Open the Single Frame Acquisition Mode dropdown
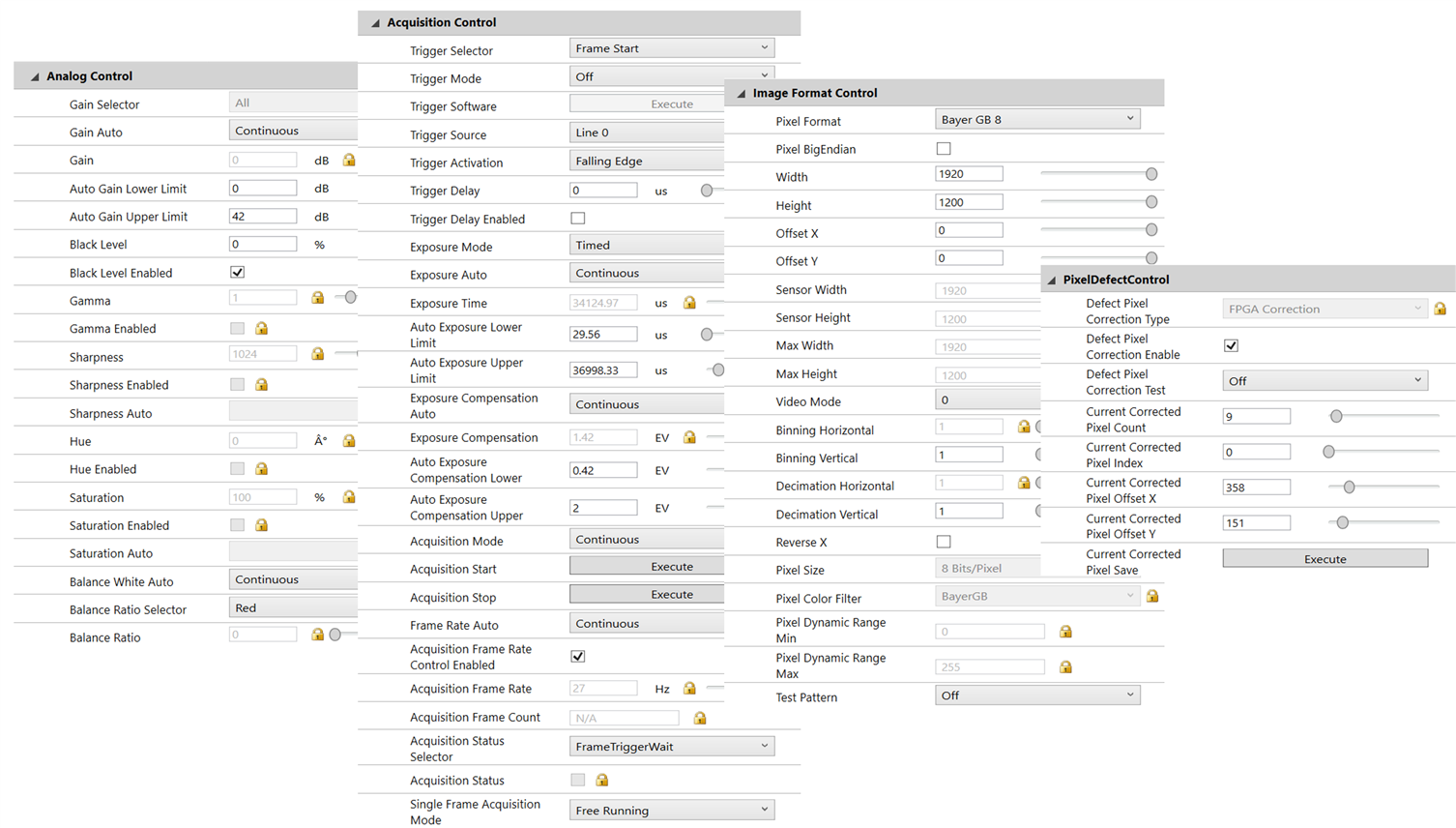Viewport: 1456px width, 828px height. [x=672, y=811]
